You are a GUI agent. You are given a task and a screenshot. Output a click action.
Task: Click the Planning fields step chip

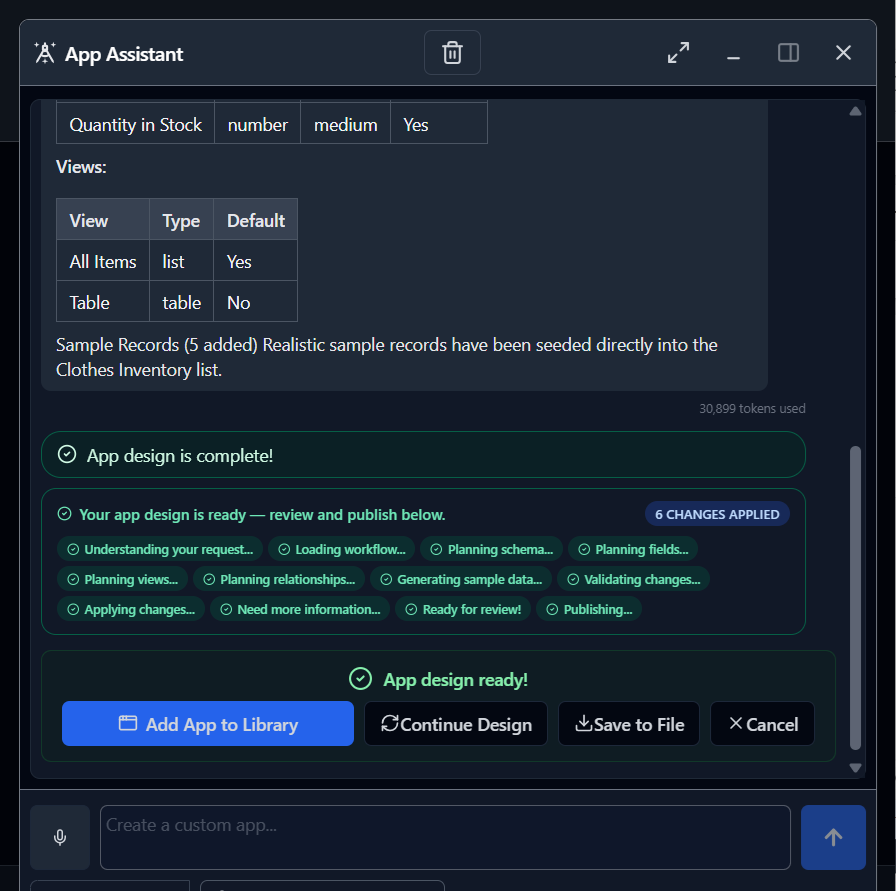tap(633, 549)
